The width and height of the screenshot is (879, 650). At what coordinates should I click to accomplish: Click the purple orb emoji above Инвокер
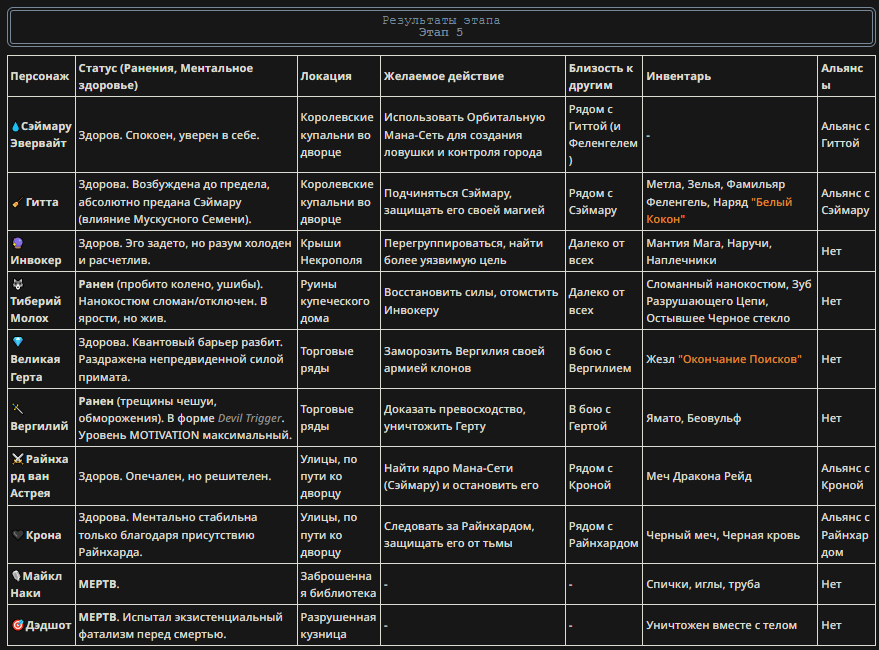click(x=17, y=243)
